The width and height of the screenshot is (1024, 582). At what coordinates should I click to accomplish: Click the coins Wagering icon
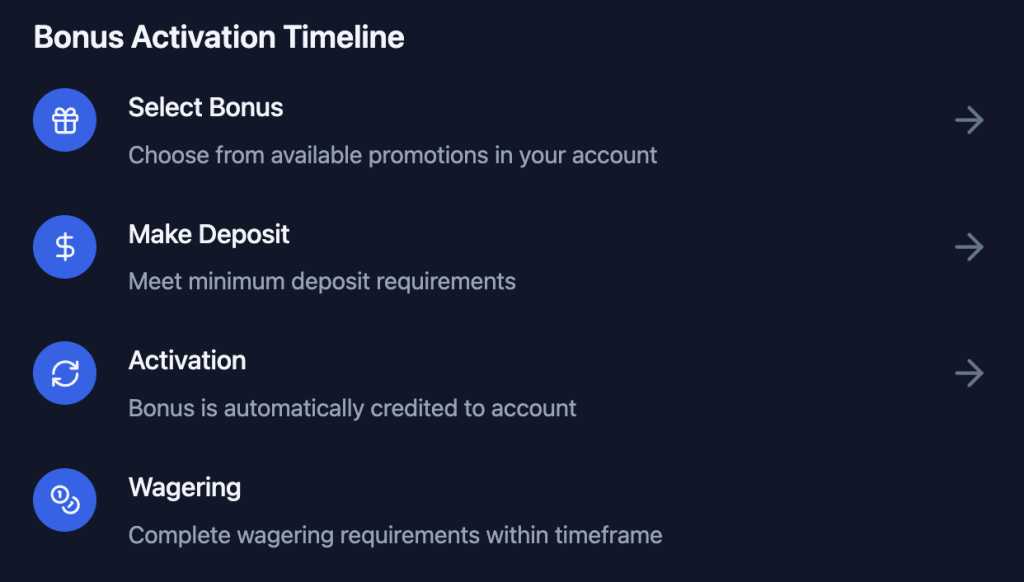(65, 500)
